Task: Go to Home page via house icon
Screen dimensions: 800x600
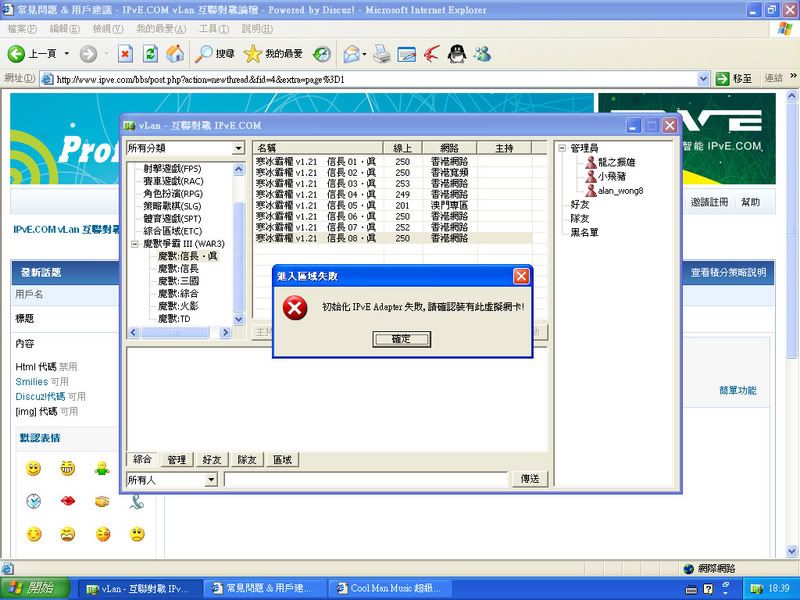Action: coord(175,53)
